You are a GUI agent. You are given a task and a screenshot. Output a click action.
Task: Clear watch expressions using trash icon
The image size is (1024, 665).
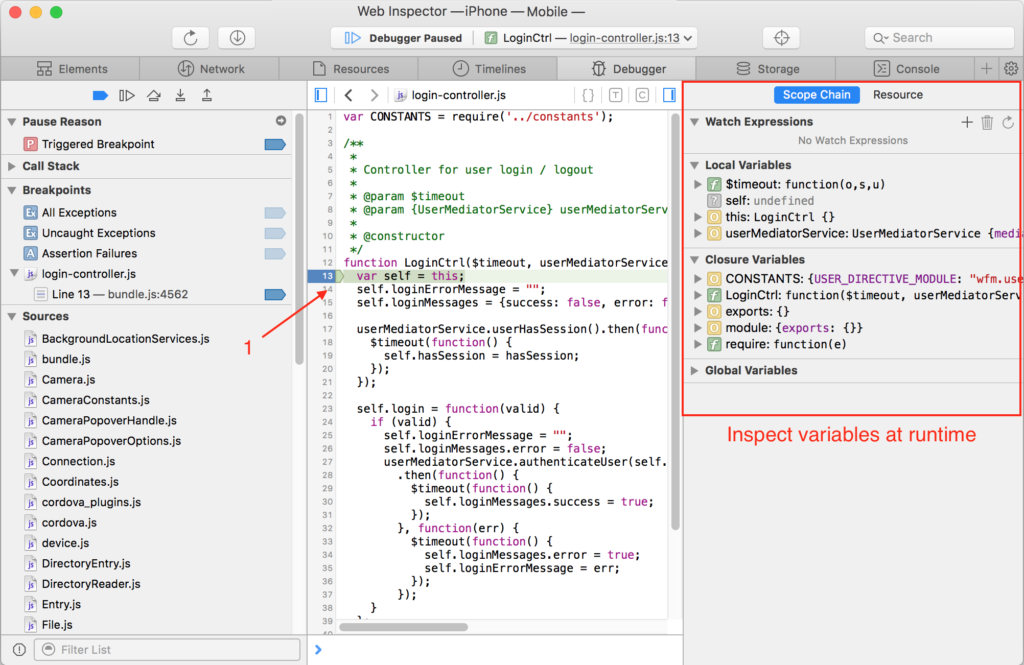tap(987, 122)
